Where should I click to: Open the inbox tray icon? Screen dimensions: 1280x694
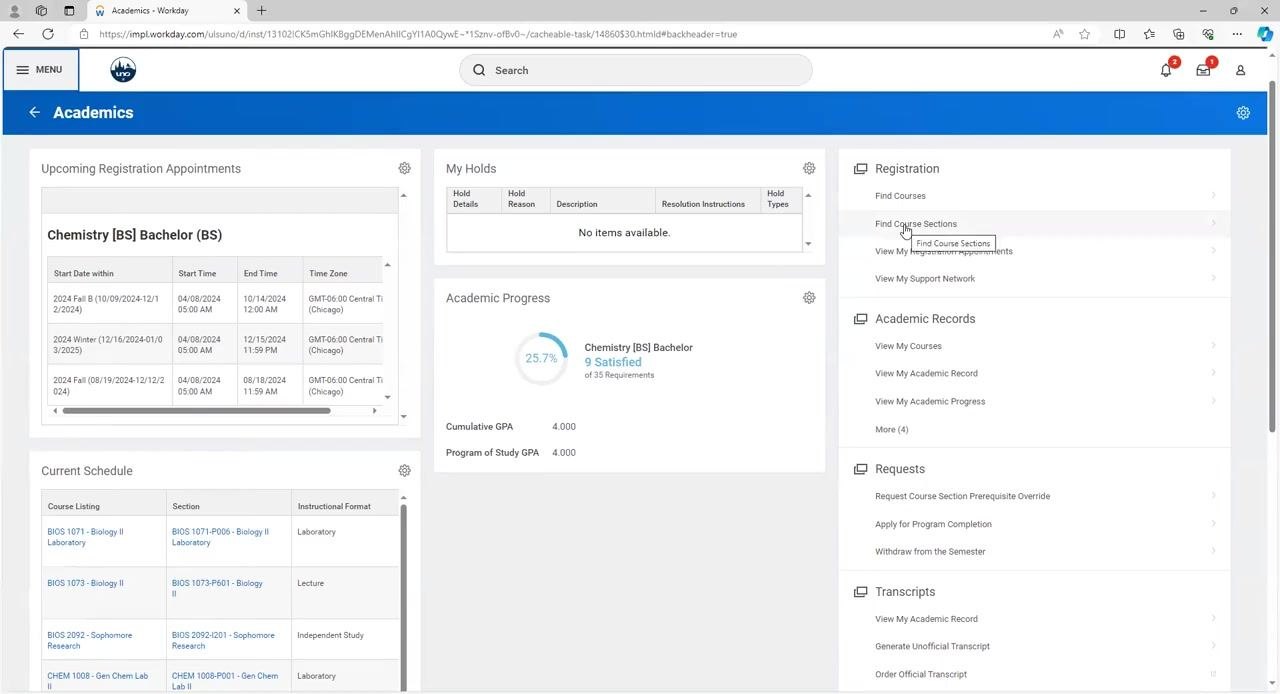pos(1204,70)
